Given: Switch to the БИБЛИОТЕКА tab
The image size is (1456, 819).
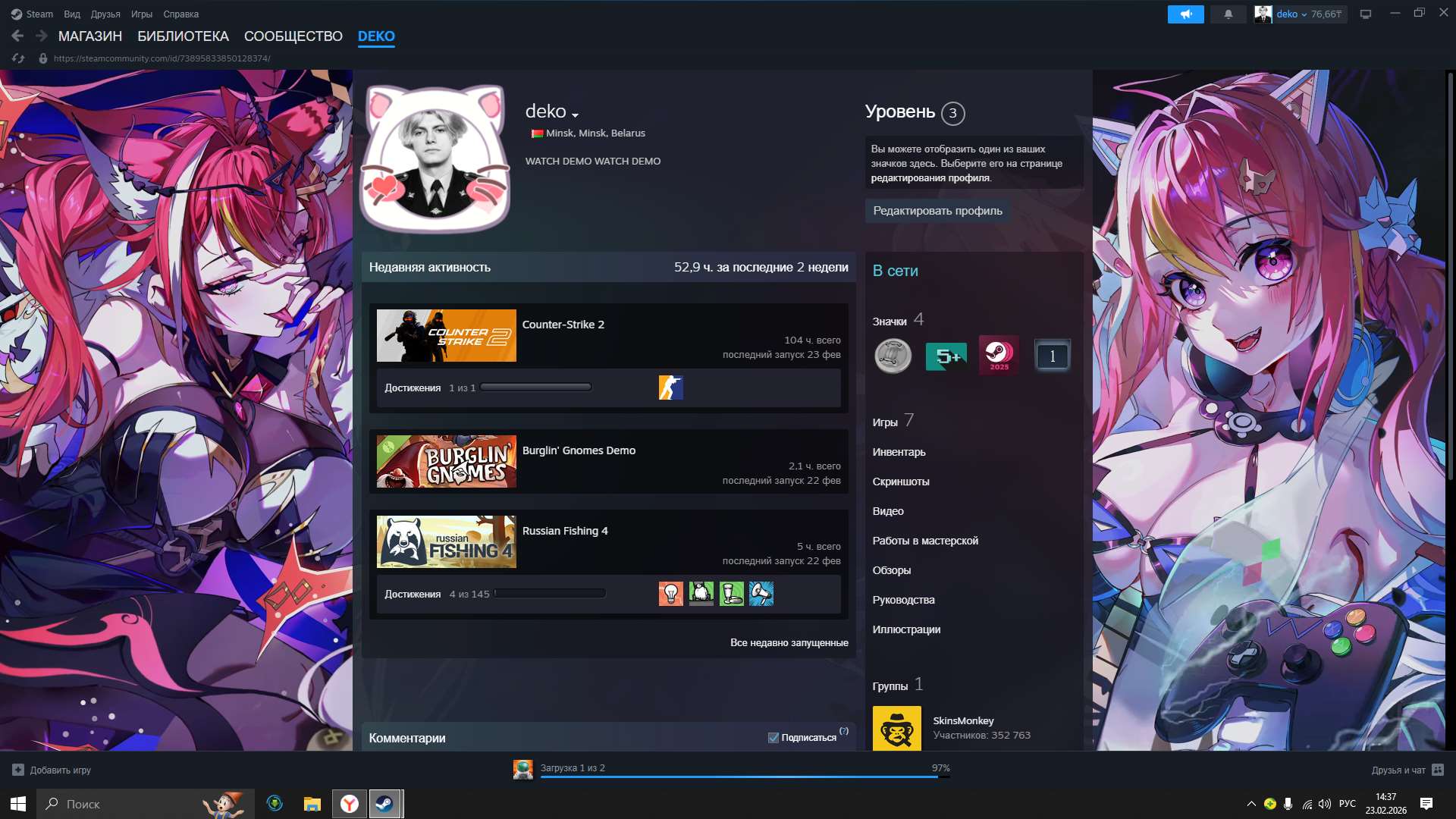Looking at the screenshot, I should 184,36.
